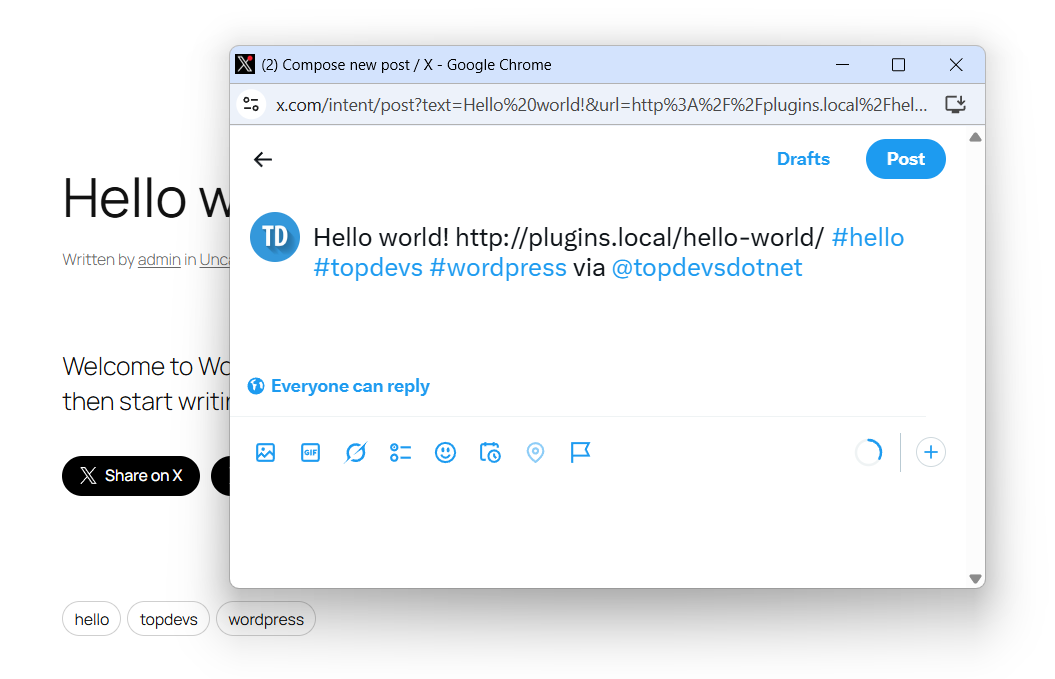Open the admin author link on blog page
Screen dimensions: 1055x679
(159, 260)
